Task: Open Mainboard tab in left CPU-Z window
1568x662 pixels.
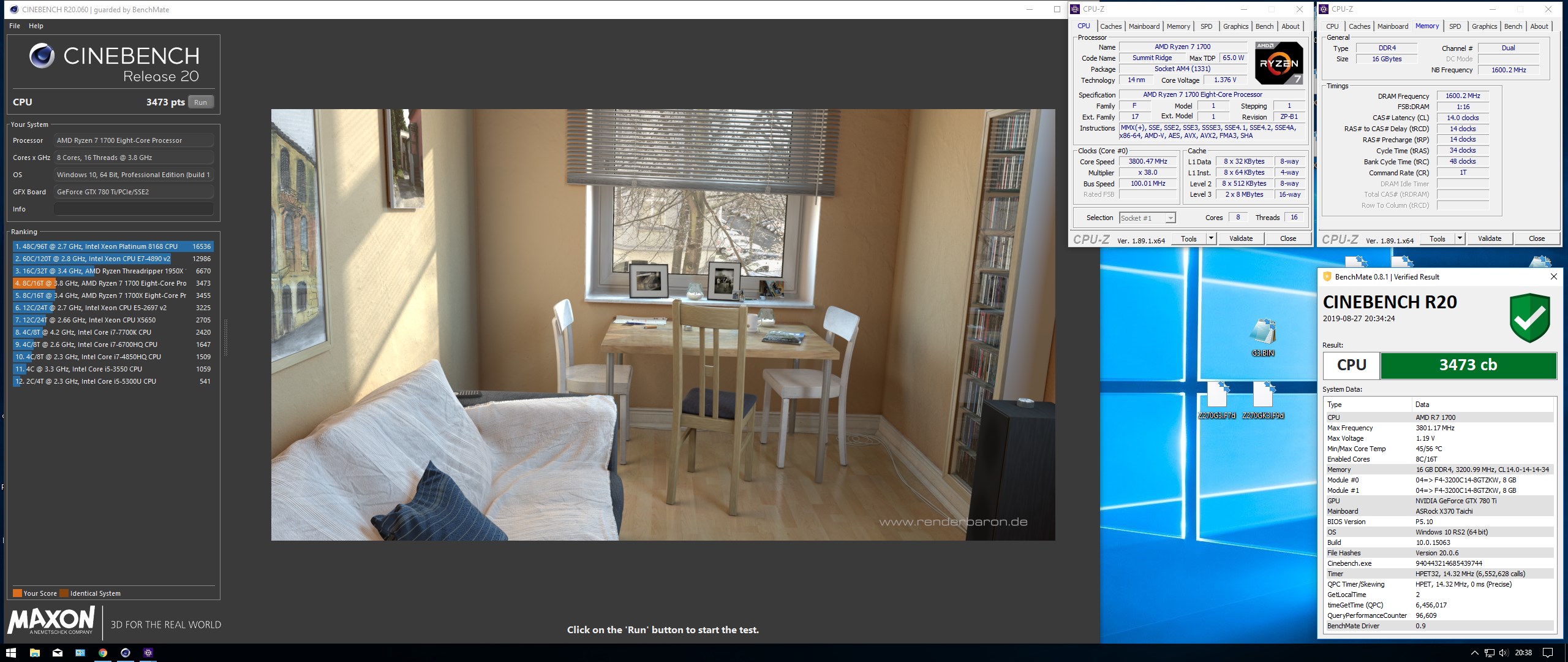Action: [x=1144, y=26]
